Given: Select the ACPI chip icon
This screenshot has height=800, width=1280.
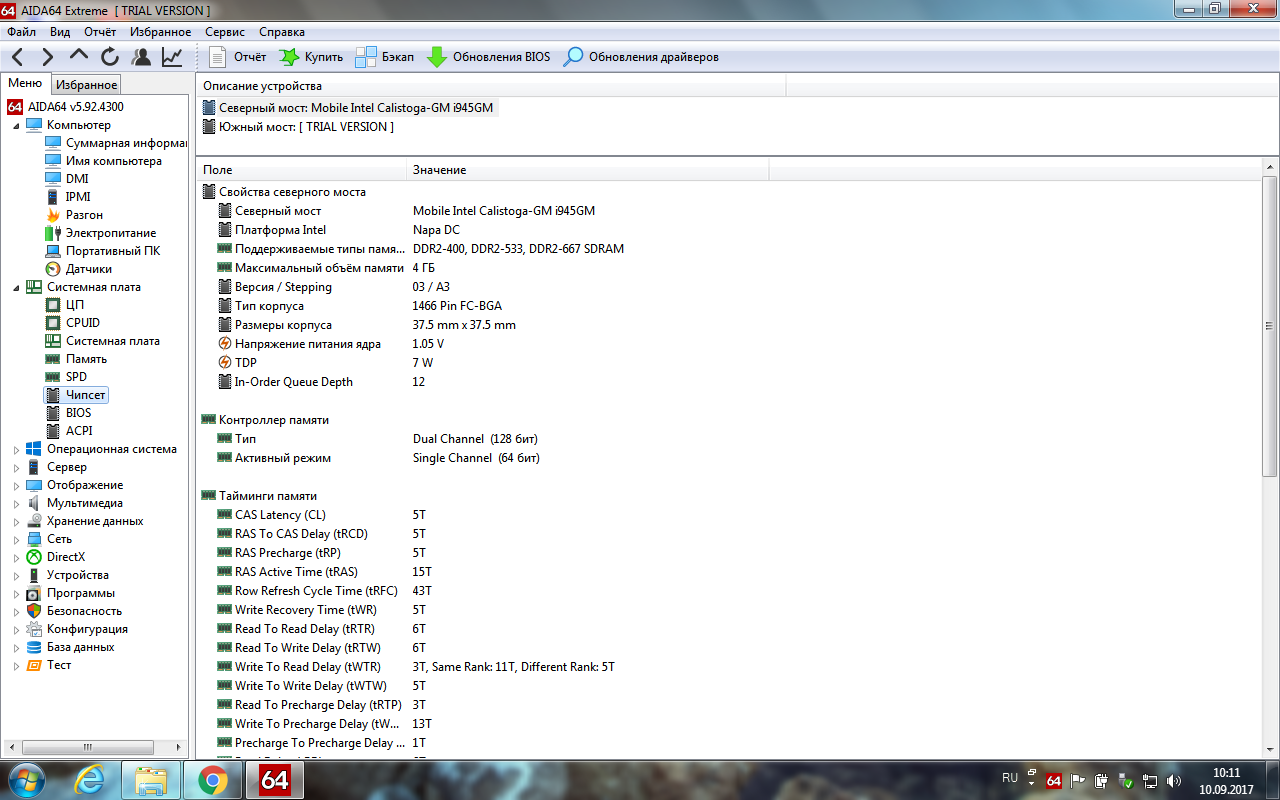Looking at the screenshot, I should point(53,431).
